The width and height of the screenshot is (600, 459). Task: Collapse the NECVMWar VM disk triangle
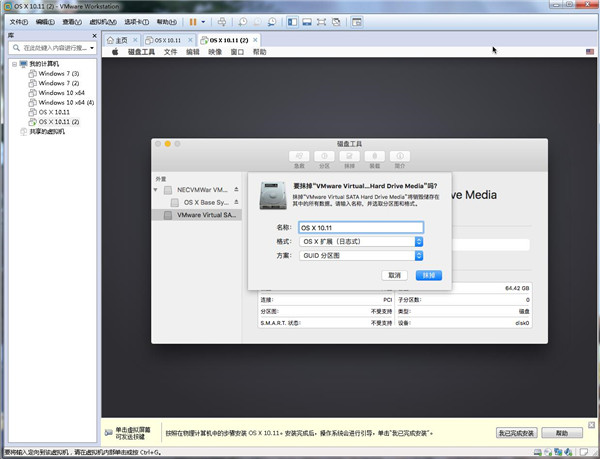pos(156,190)
